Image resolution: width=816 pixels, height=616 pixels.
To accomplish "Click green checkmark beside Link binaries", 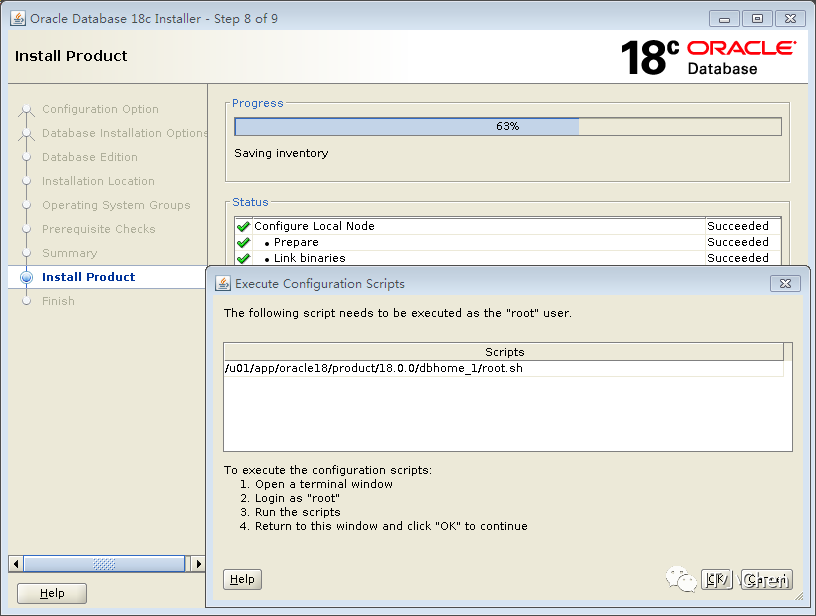I will coord(243,258).
